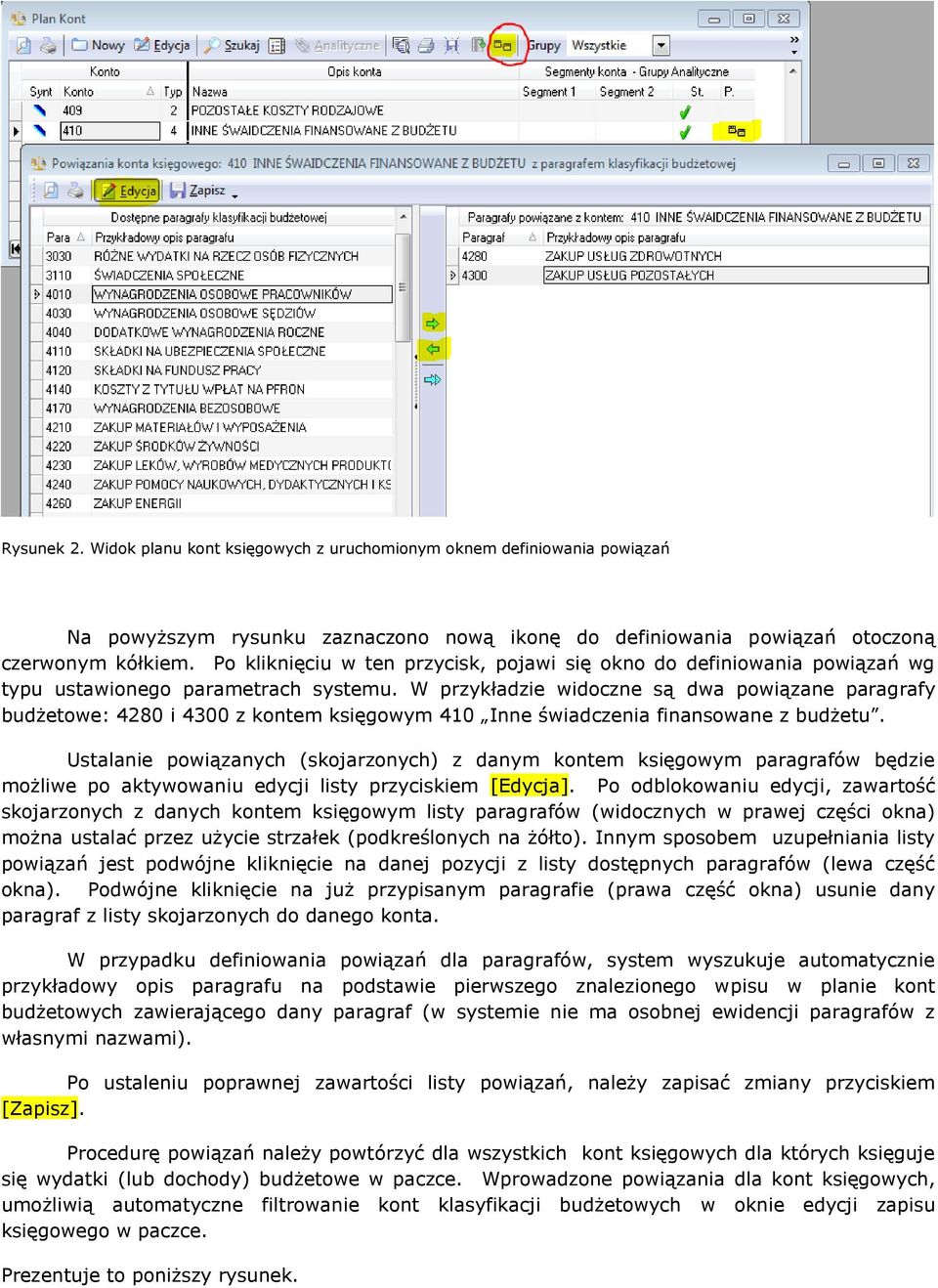
Task: Show more toolbar items via overflow chevron
Action: point(794,40)
